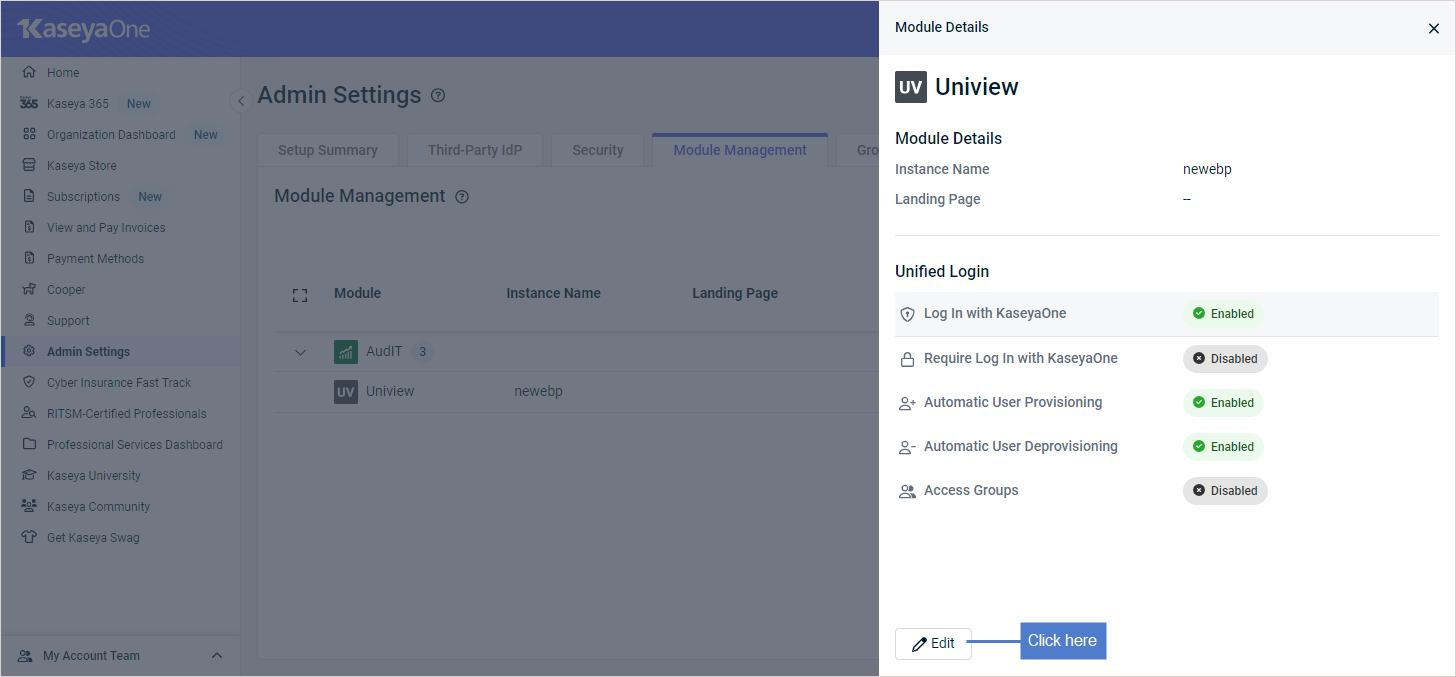This screenshot has width=1456, height=677.
Task: Click the Automatic User Provisioning icon
Action: pyautogui.click(x=908, y=403)
